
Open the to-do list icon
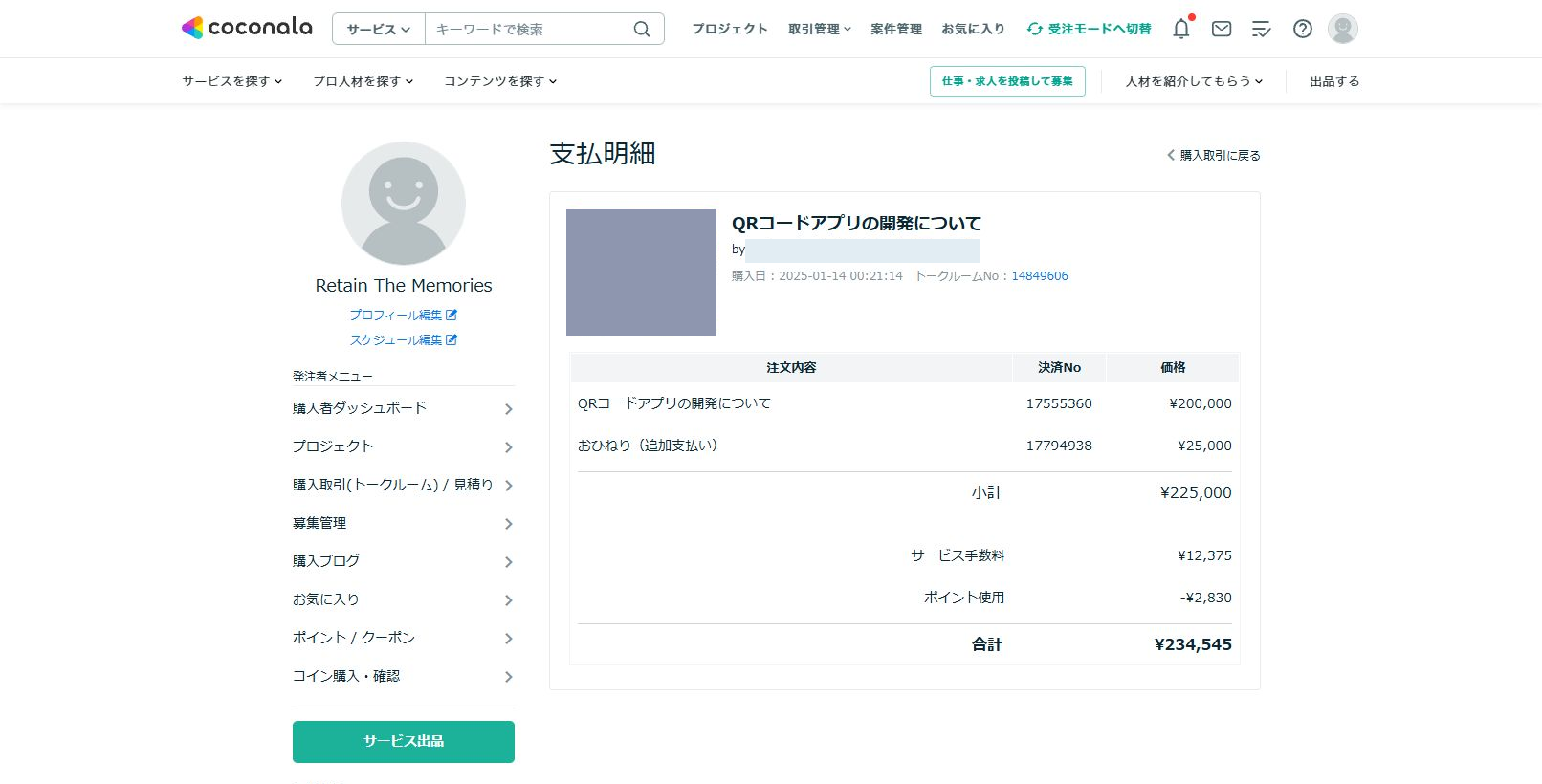coord(1262,29)
